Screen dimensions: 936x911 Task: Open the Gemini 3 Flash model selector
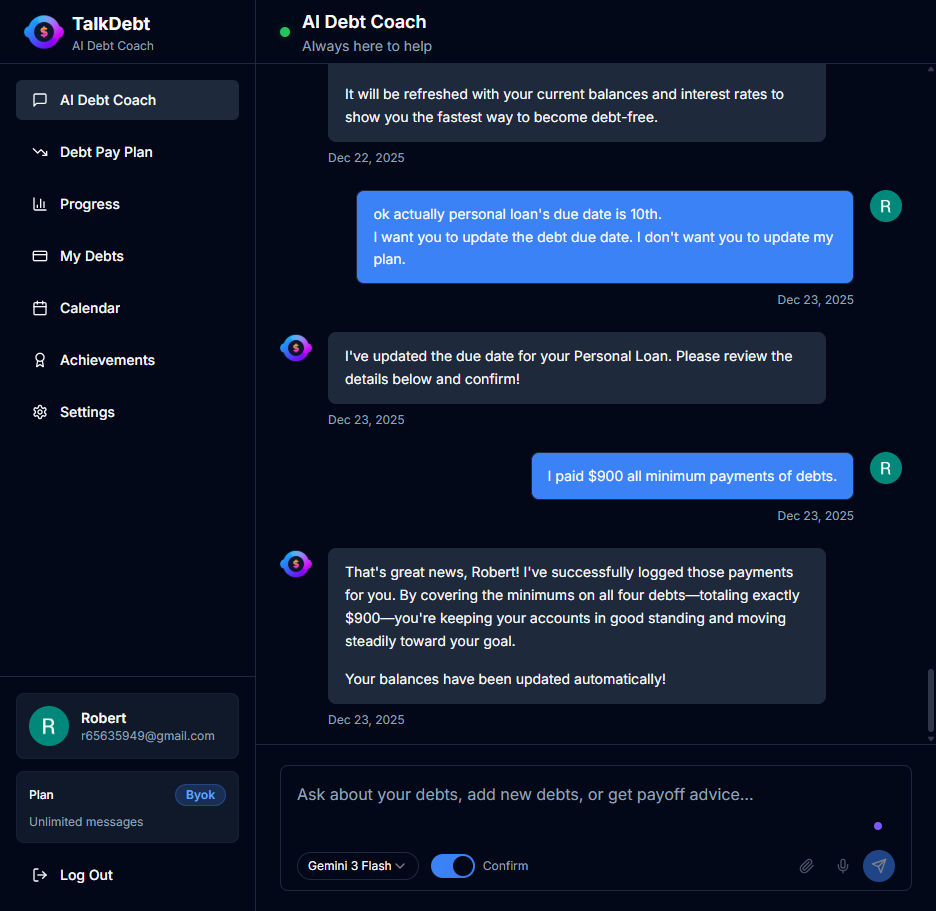point(357,866)
